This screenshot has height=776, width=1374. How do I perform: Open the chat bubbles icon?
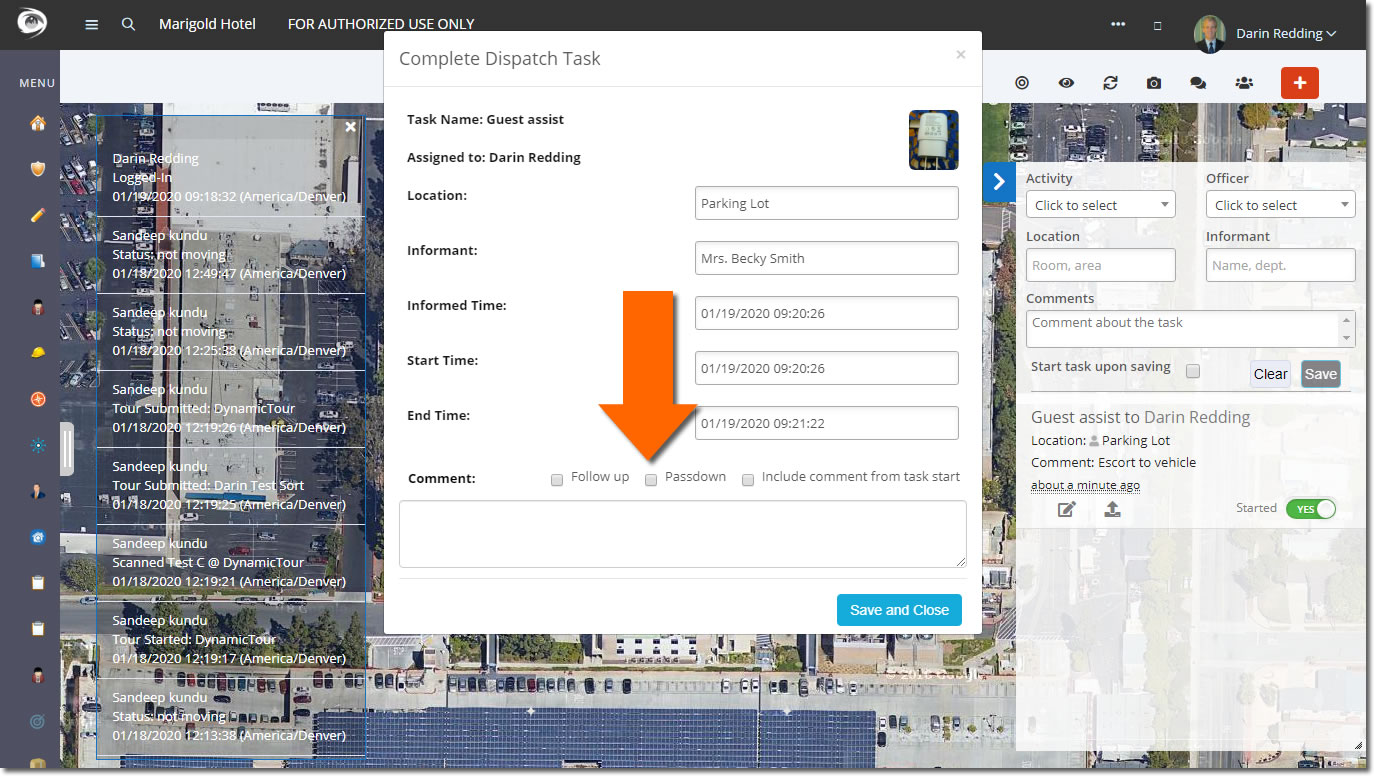(1198, 83)
